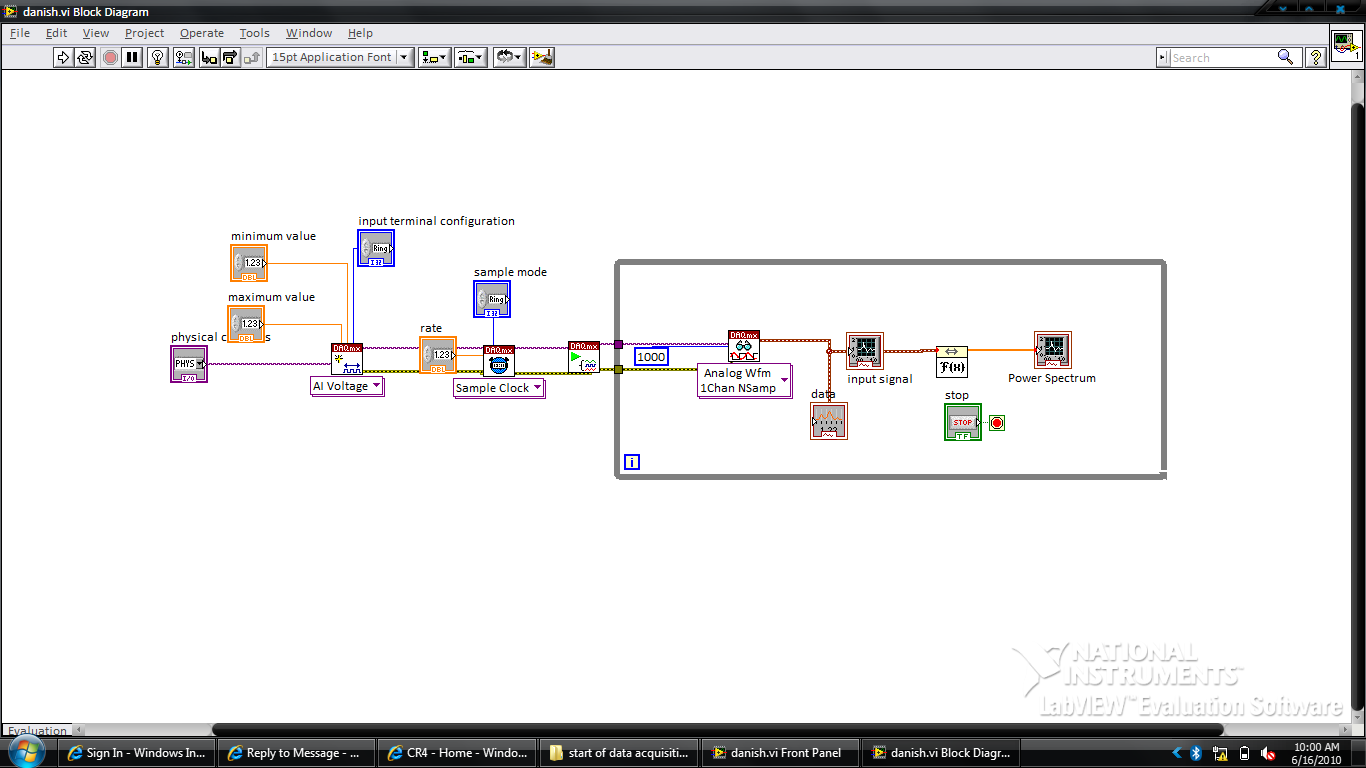
Task: Open the Align Objects dropdown
Action: point(435,57)
